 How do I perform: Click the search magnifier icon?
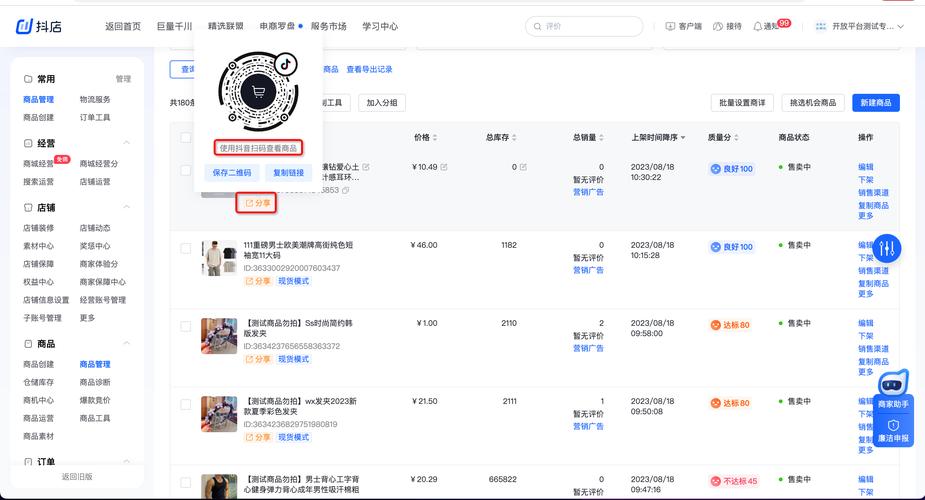click(x=537, y=27)
